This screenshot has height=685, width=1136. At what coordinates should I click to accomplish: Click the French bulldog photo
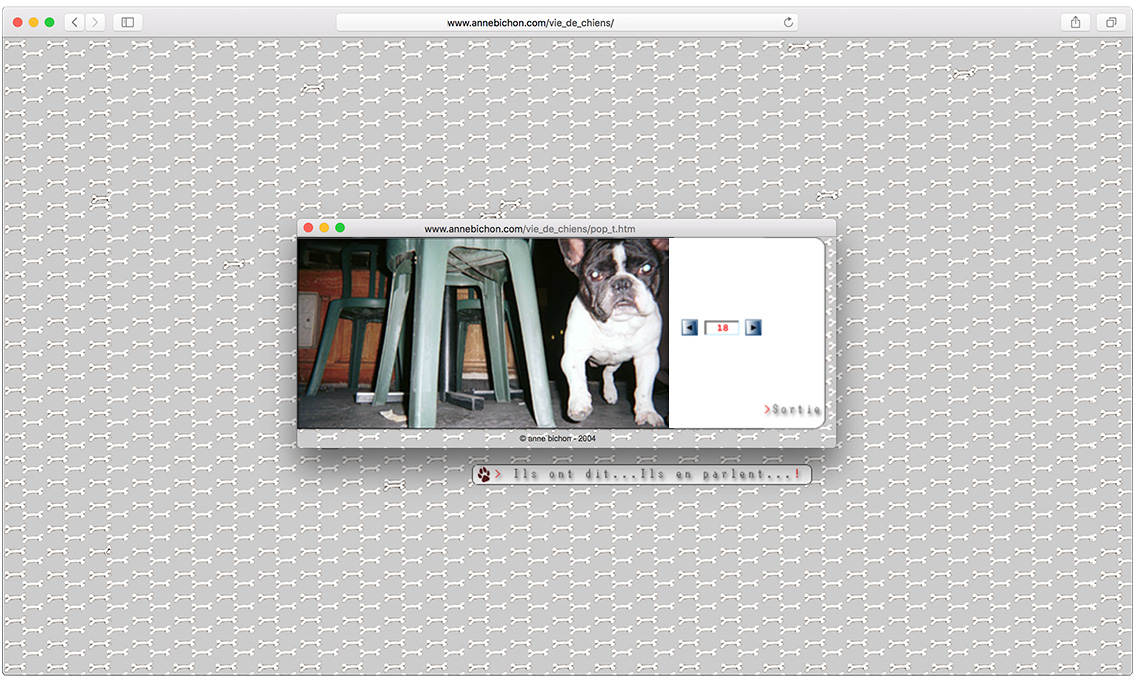483,333
